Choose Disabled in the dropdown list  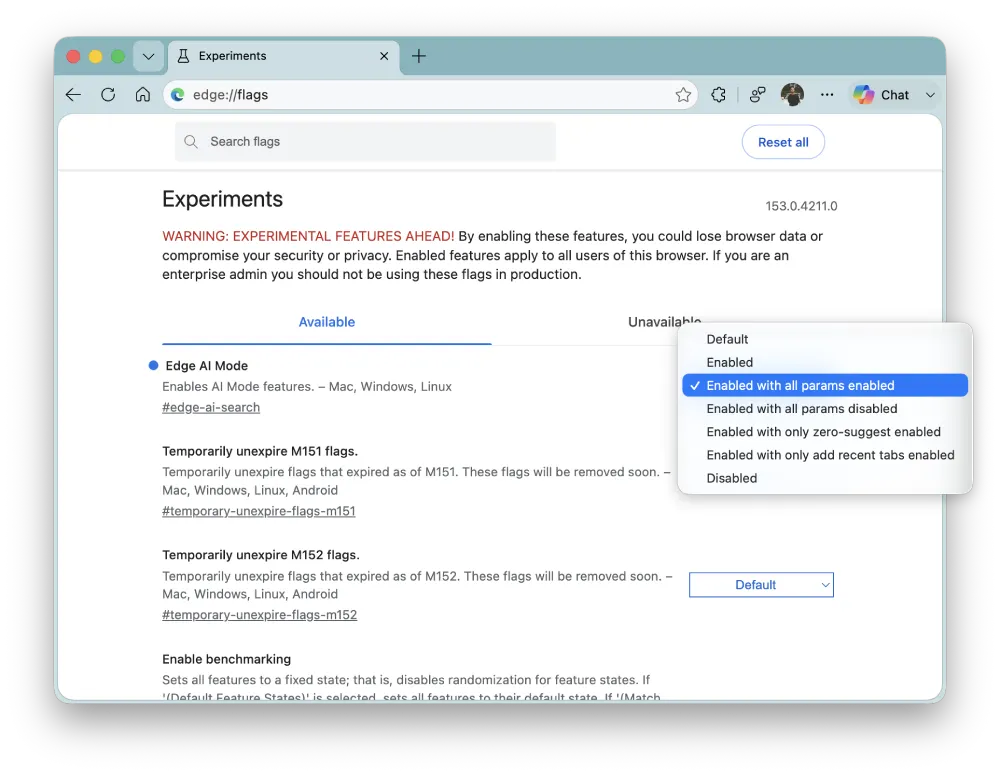825,478
